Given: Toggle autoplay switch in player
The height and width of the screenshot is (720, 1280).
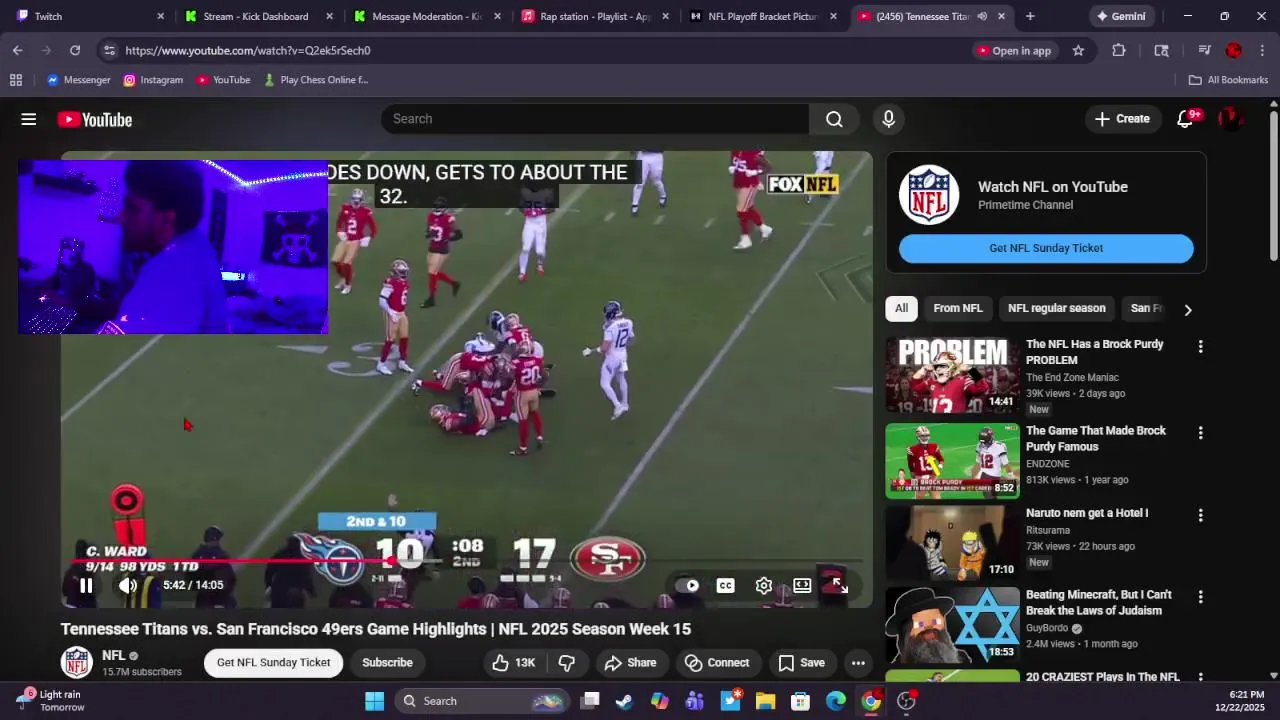Looking at the screenshot, I should (687, 586).
